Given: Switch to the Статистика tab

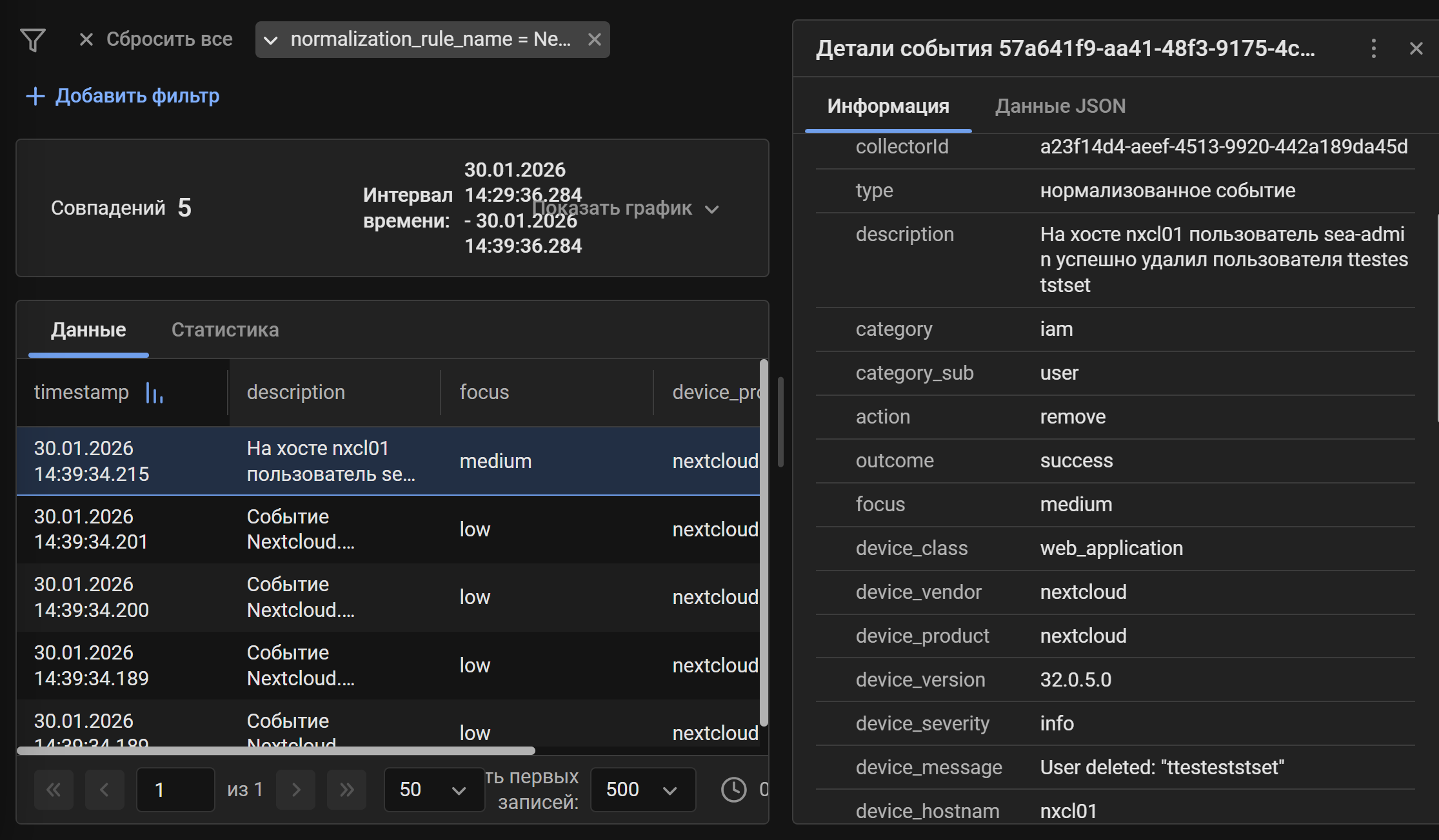Looking at the screenshot, I should pos(224,329).
